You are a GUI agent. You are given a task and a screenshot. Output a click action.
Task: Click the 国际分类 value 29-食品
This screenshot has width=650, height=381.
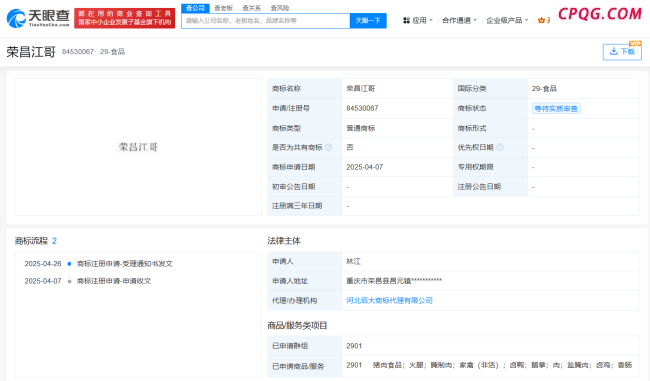click(544, 89)
